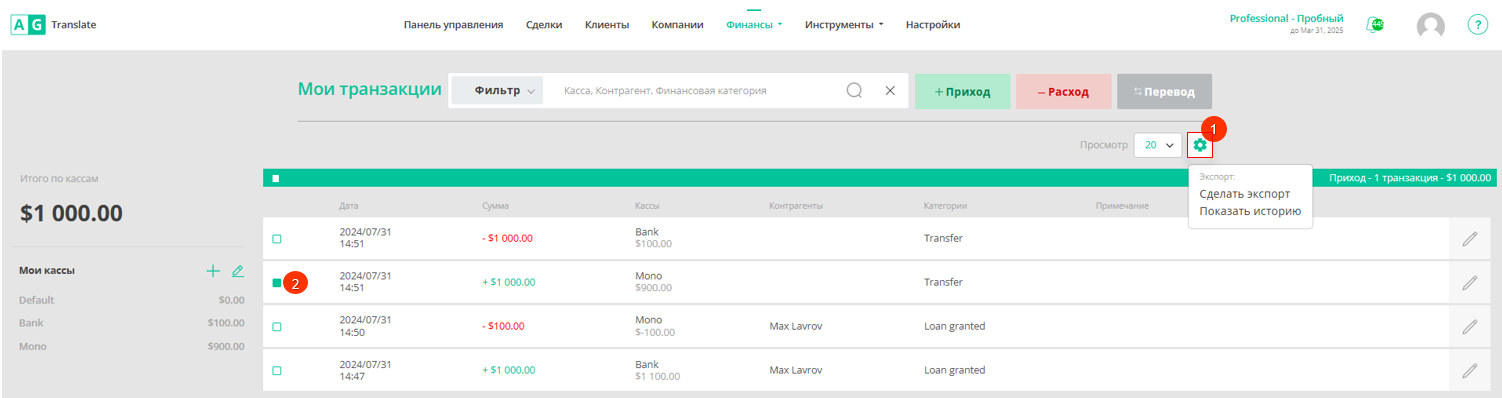Click the Перевод transfer button
The height and width of the screenshot is (398, 1502).
(1164, 91)
